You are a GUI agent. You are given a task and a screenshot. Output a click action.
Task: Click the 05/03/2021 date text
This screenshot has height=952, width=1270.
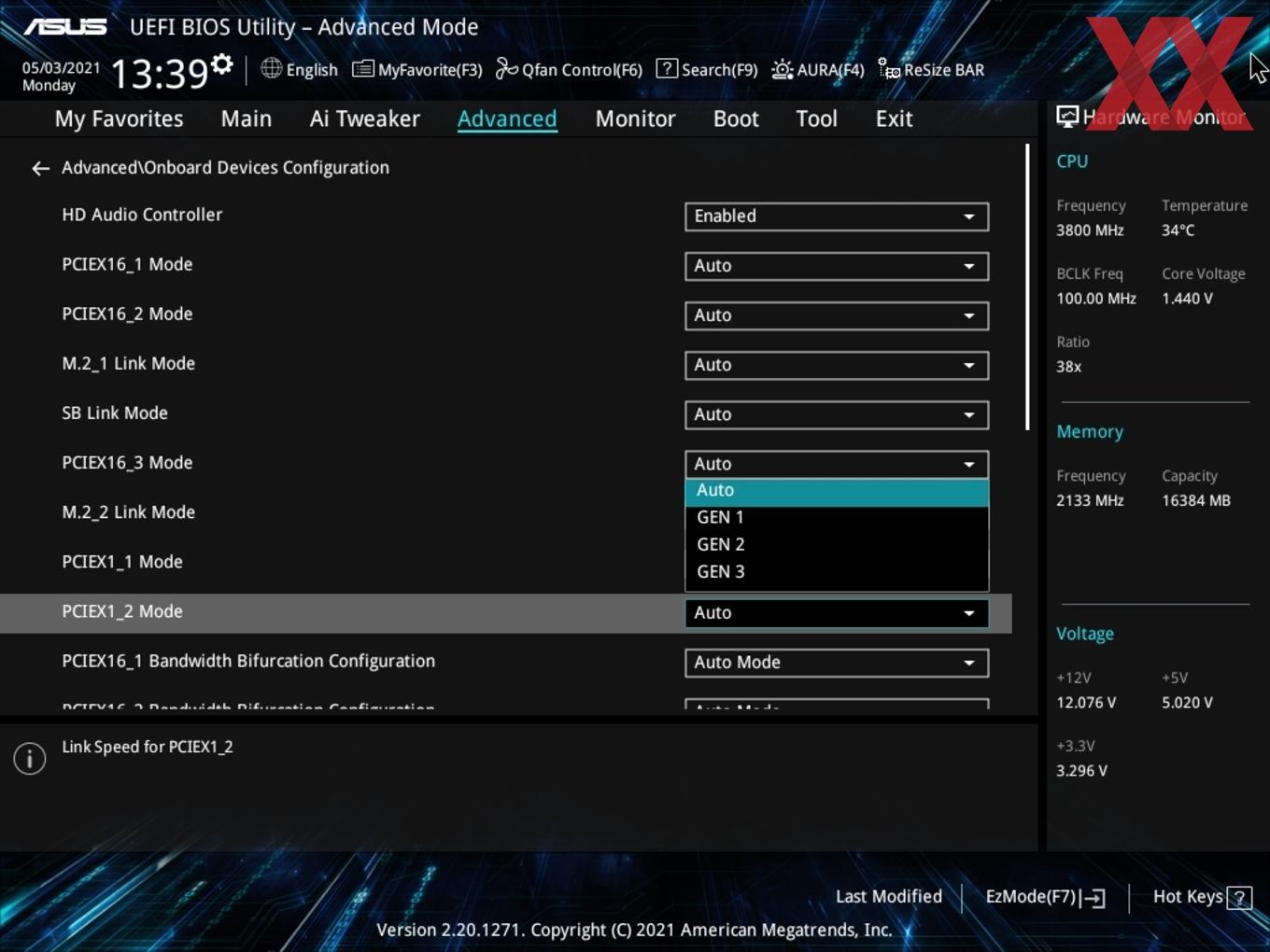[x=61, y=68]
